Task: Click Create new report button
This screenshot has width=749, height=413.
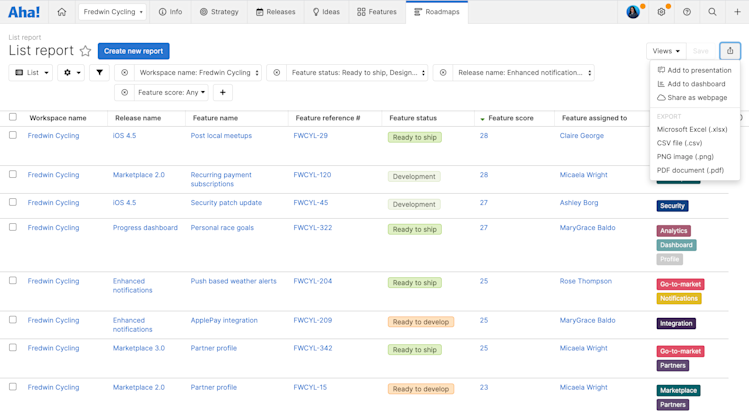Action: (133, 51)
